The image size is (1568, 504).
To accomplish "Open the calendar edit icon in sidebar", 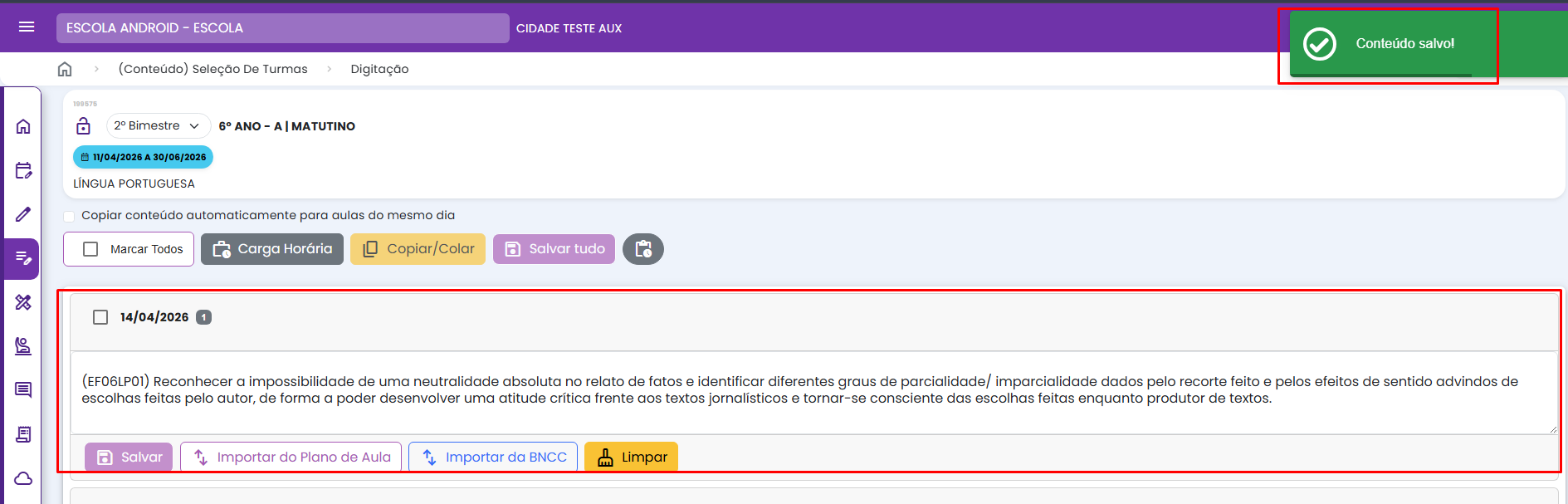I will (23, 171).
